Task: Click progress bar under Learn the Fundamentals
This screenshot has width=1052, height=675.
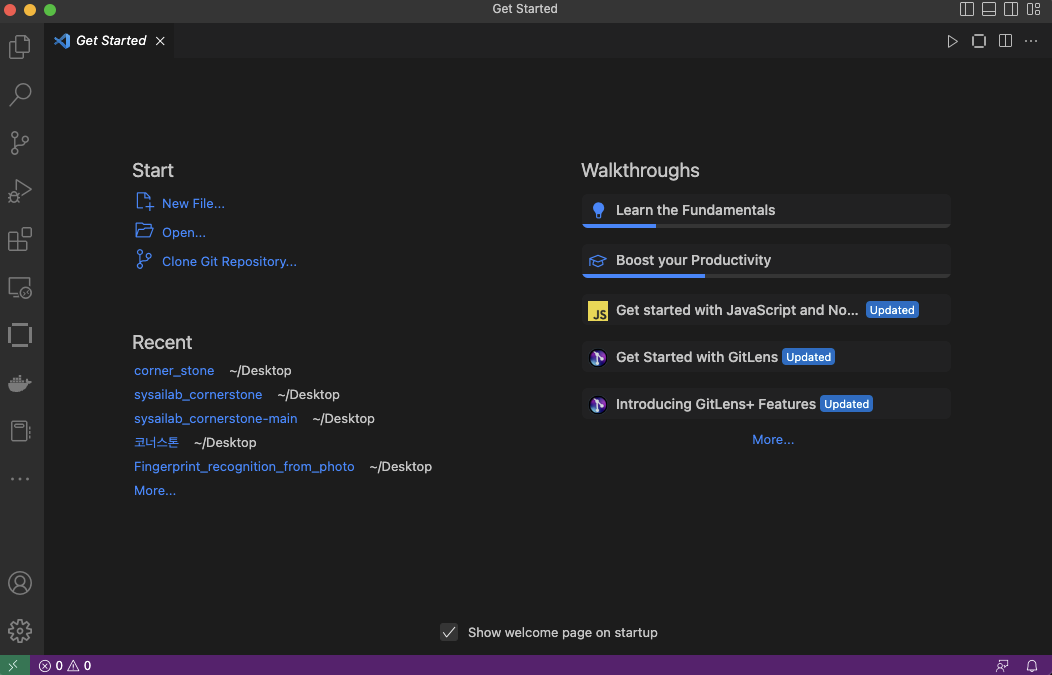Action: pyautogui.click(x=766, y=226)
